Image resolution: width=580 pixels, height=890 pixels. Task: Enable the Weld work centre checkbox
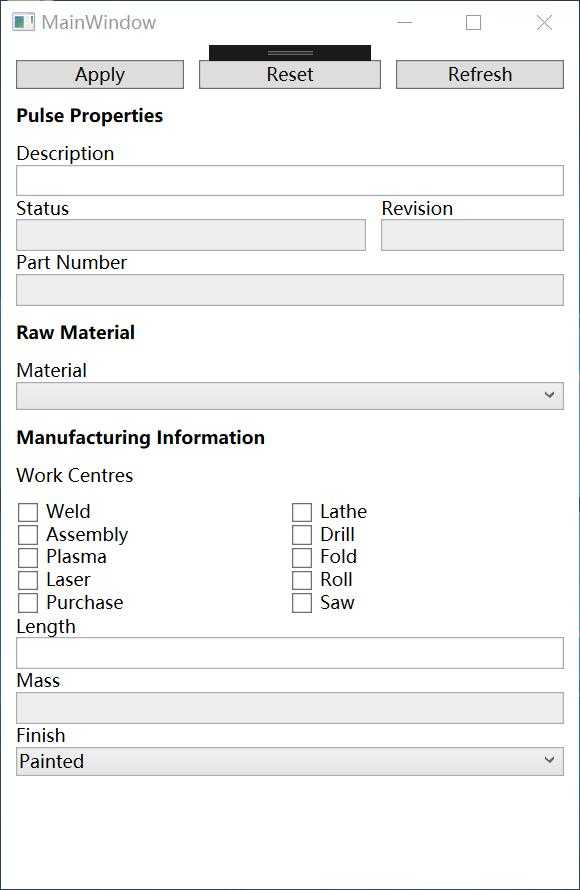tap(28, 512)
